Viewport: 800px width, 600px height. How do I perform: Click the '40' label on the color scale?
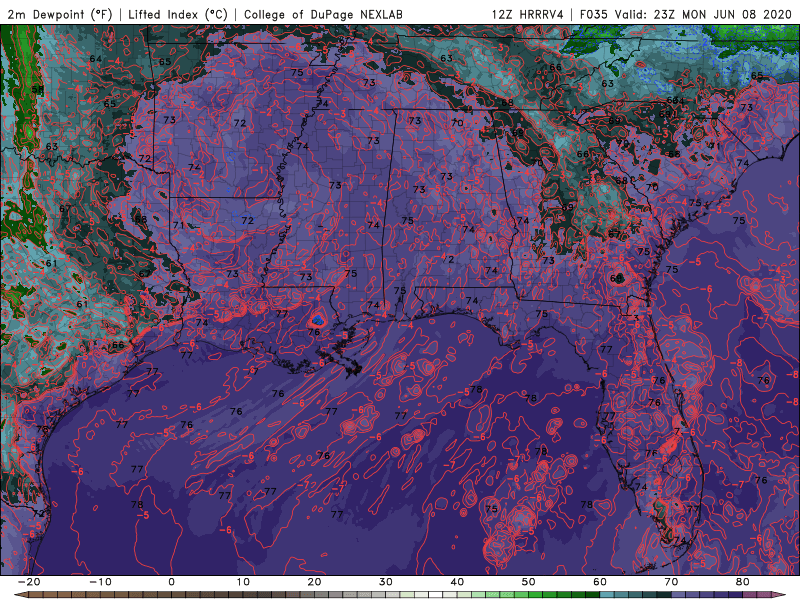click(457, 582)
